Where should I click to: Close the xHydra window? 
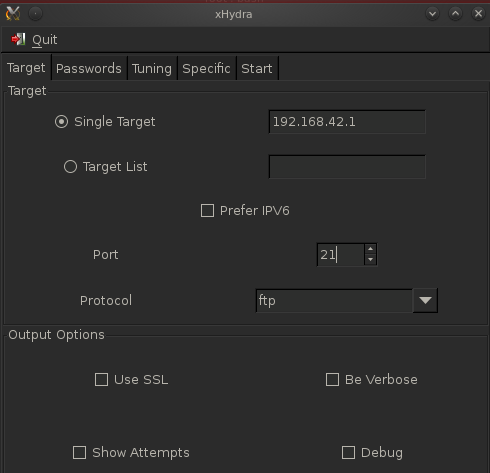pyautogui.click(x=478, y=14)
